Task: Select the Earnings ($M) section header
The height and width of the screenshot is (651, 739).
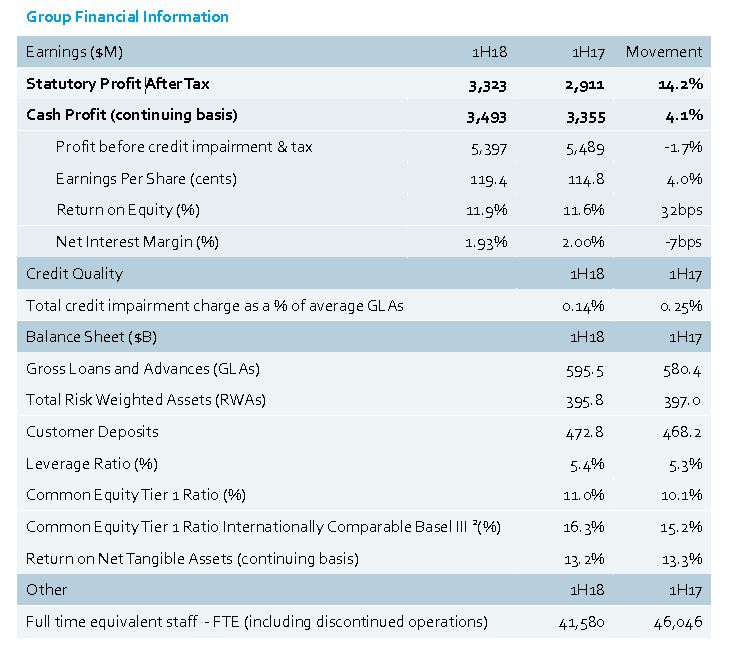Action: pos(74,52)
